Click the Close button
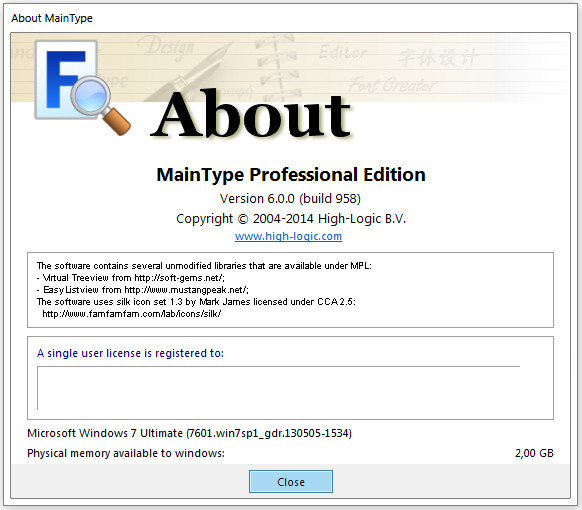The height and width of the screenshot is (510, 582). tap(291, 481)
